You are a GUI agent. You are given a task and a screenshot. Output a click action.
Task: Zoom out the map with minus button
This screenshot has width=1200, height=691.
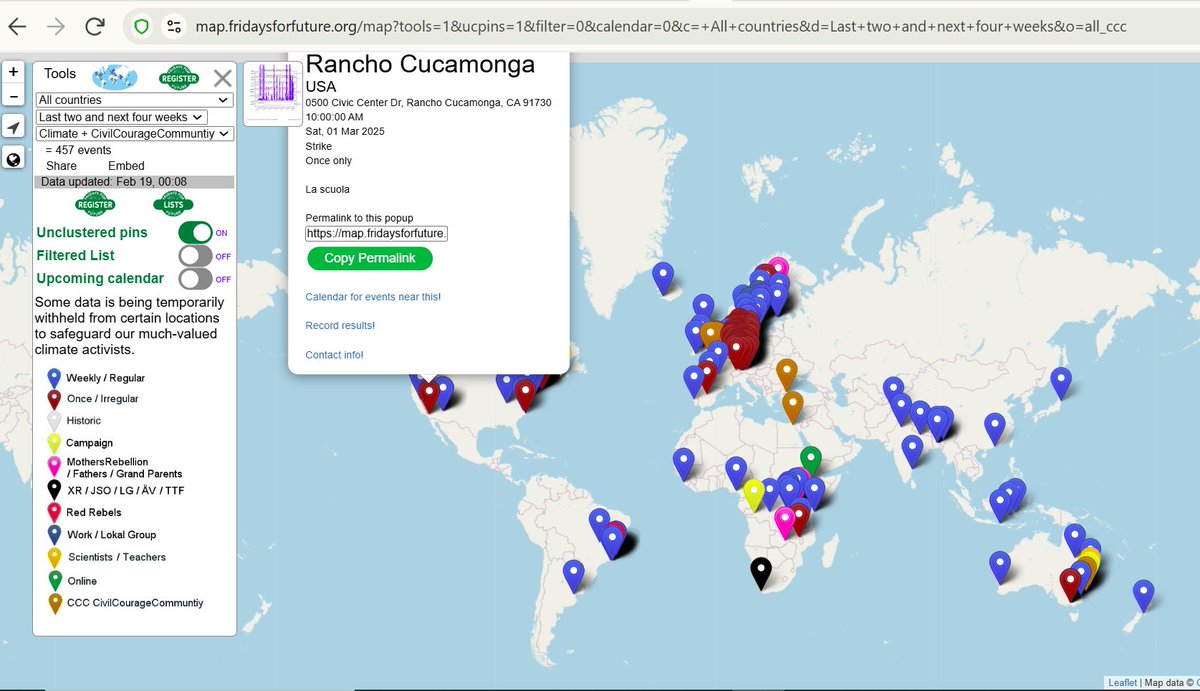tap(13, 96)
